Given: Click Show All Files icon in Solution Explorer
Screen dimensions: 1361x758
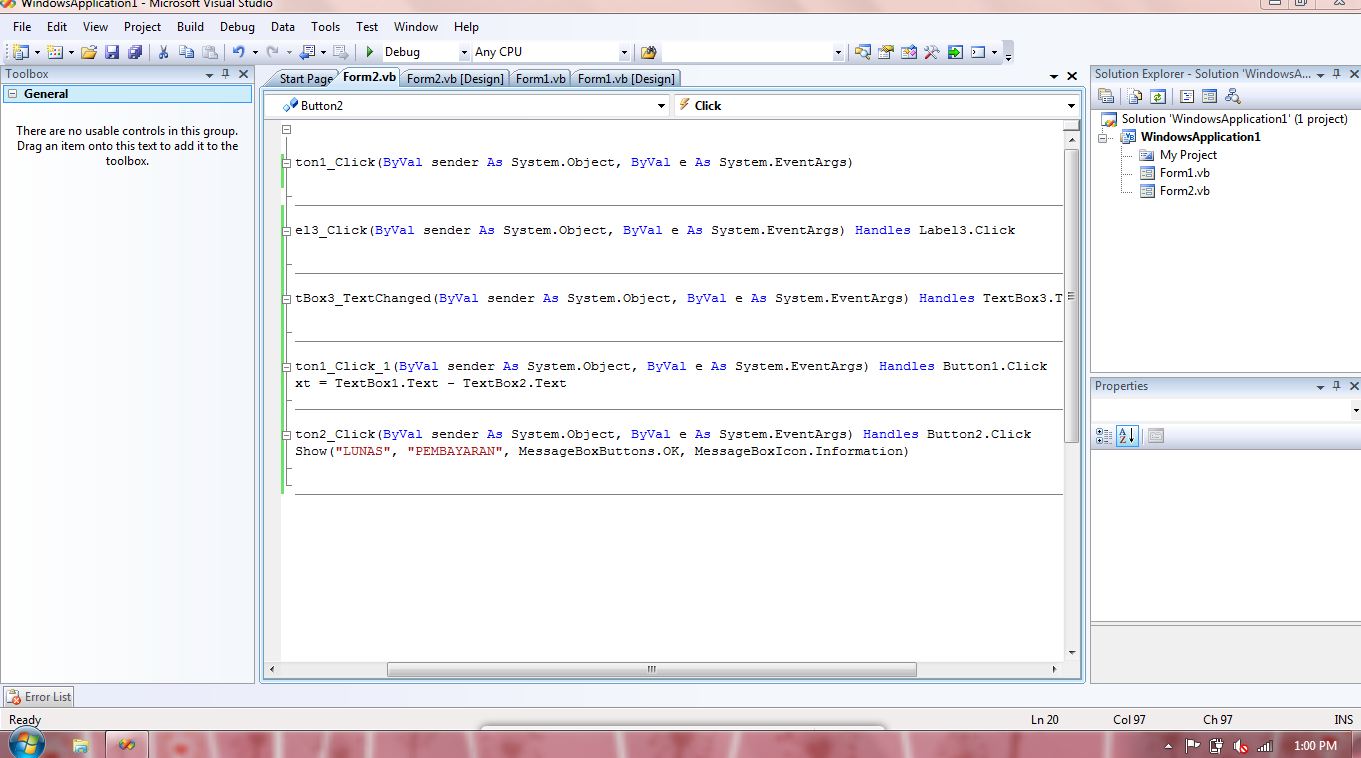Looking at the screenshot, I should (1135, 96).
